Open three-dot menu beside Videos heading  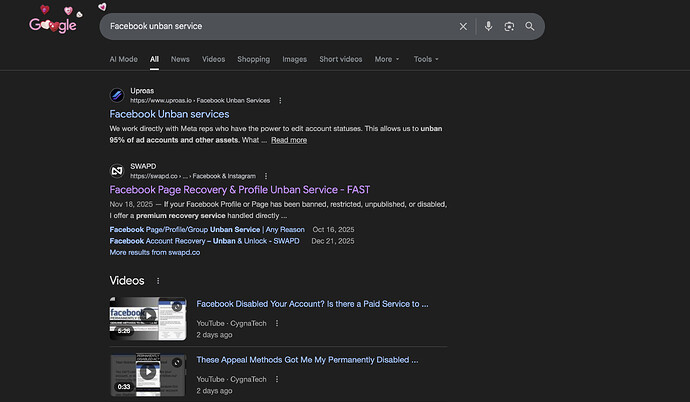tap(158, 281)
